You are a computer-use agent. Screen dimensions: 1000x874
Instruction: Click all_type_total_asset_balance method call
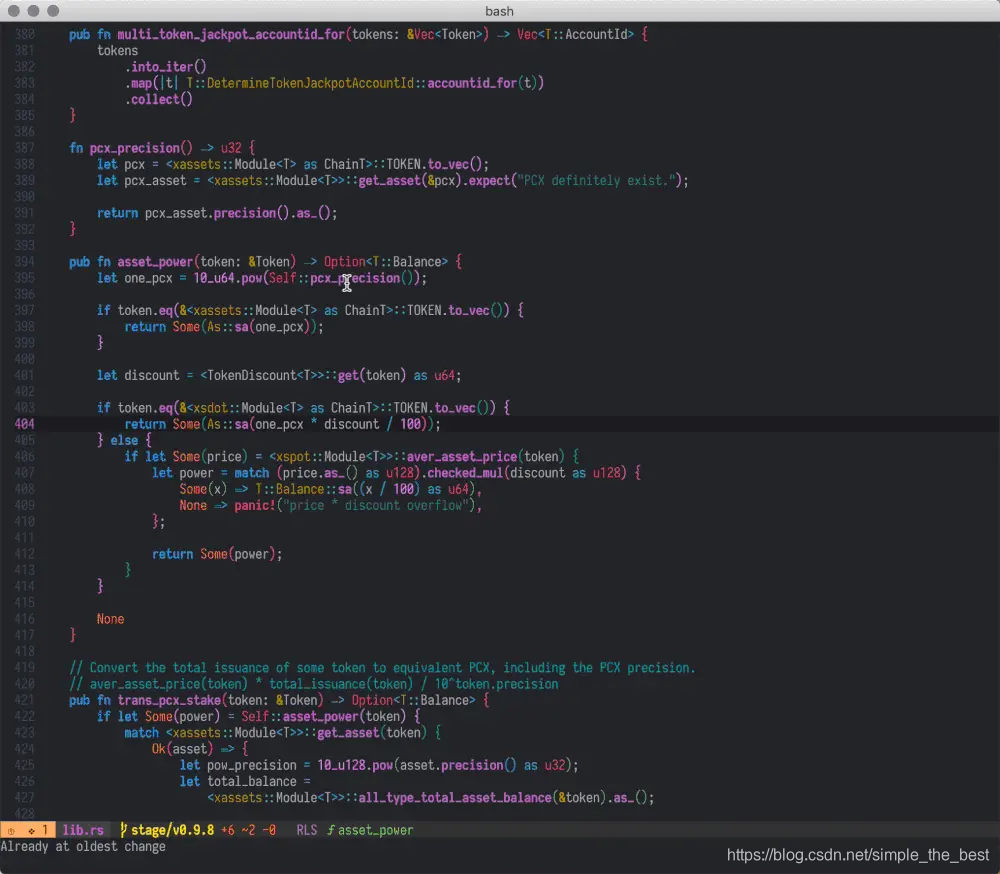[x=455, y=797]
